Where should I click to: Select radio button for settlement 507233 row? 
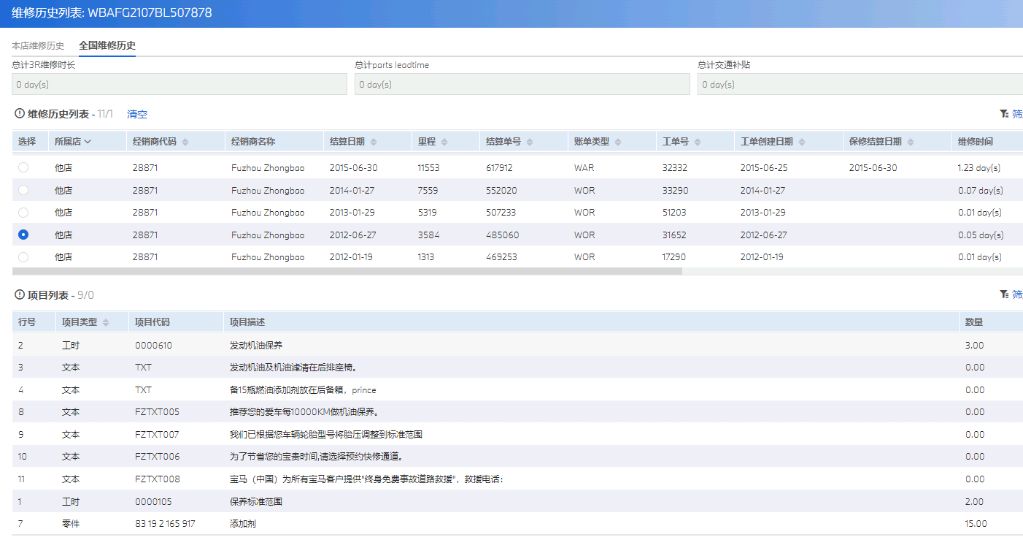(23, 212)
